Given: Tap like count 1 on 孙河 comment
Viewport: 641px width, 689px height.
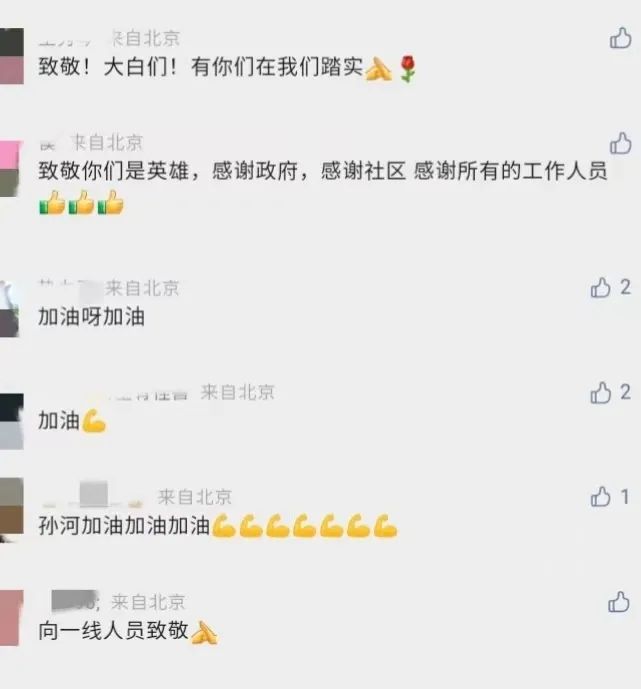Looking at the screenshot, I should tap(625, 497).
